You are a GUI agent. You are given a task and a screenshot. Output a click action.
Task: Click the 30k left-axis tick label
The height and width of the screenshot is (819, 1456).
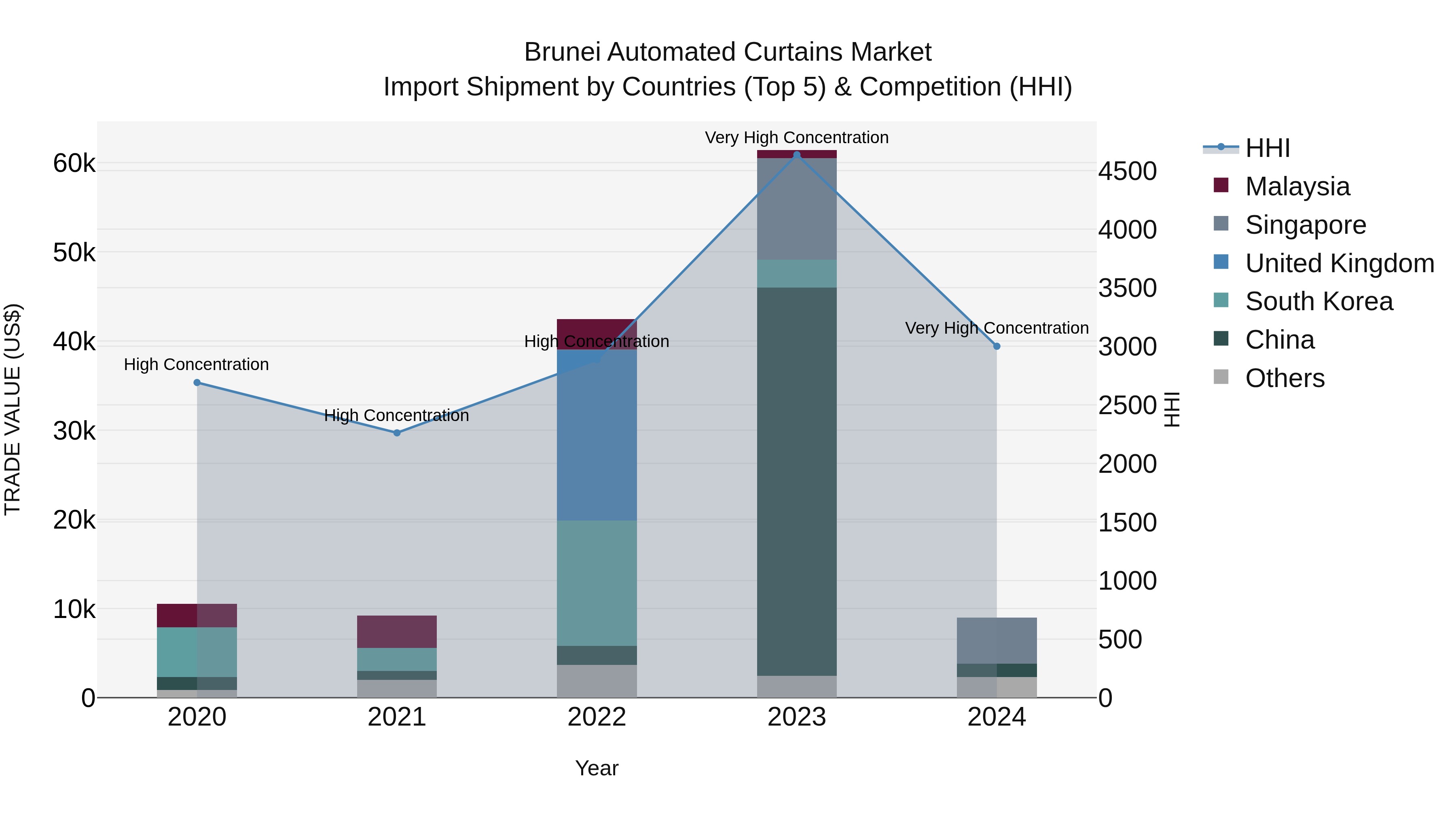tap(74, 431)
